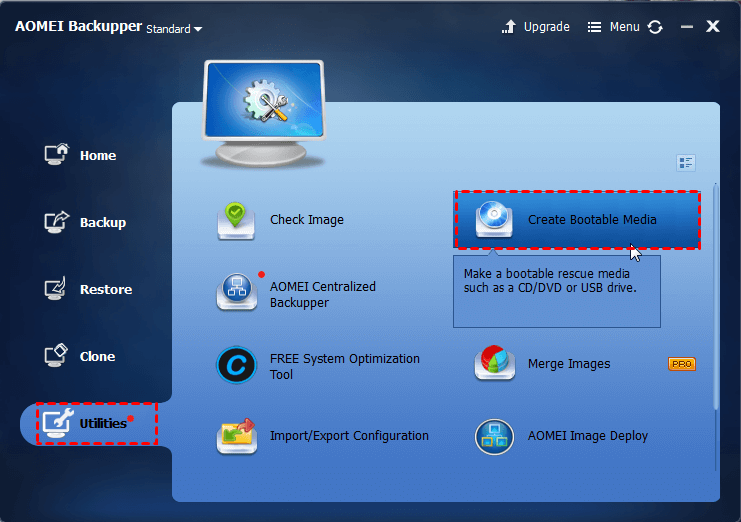Viewport: 741px width, 522px height.
Task: Click the Restore monitor icon
Action: (55, 288)
